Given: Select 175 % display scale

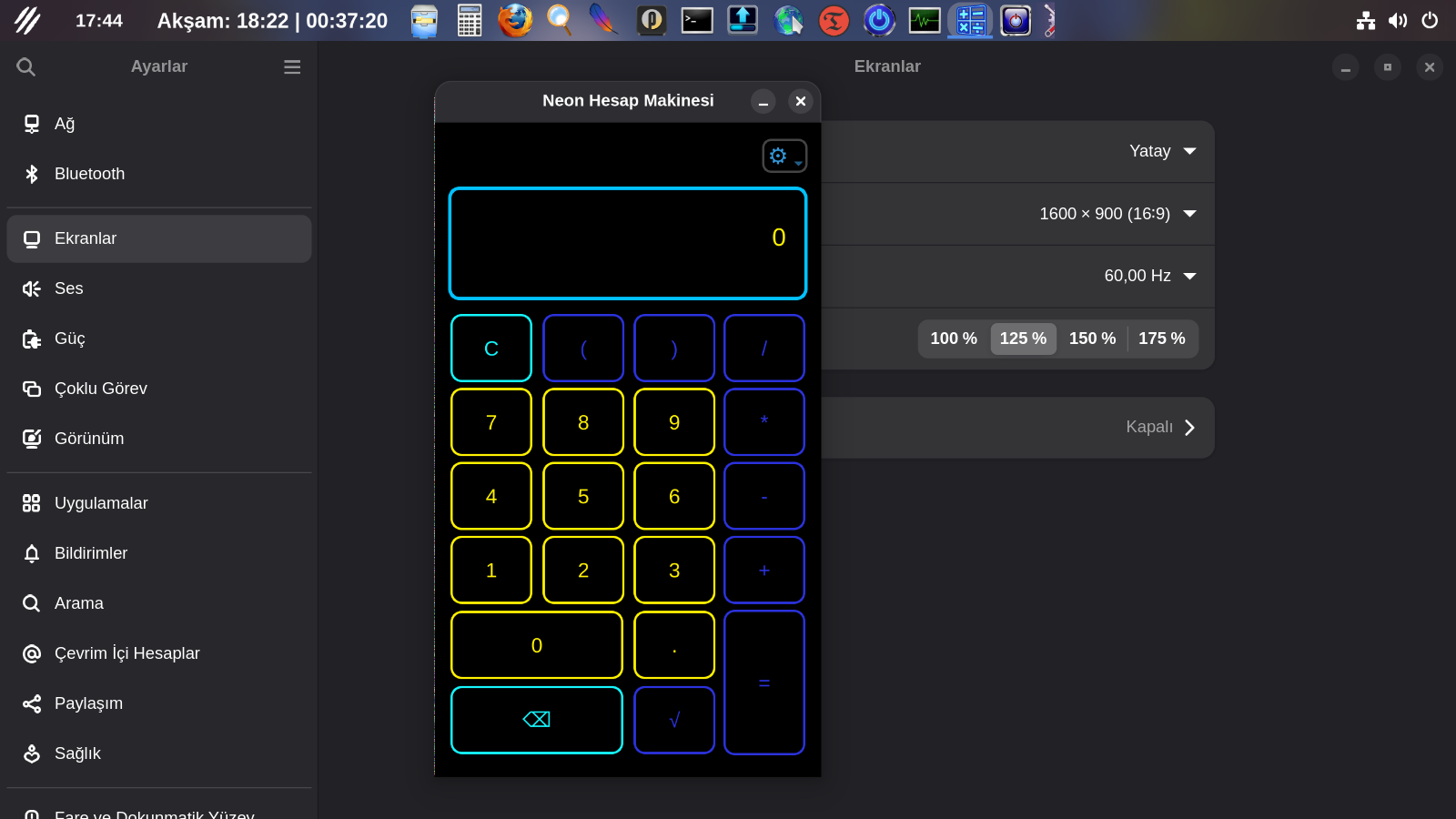Looking at the screenshot, I should point(1161,339).
